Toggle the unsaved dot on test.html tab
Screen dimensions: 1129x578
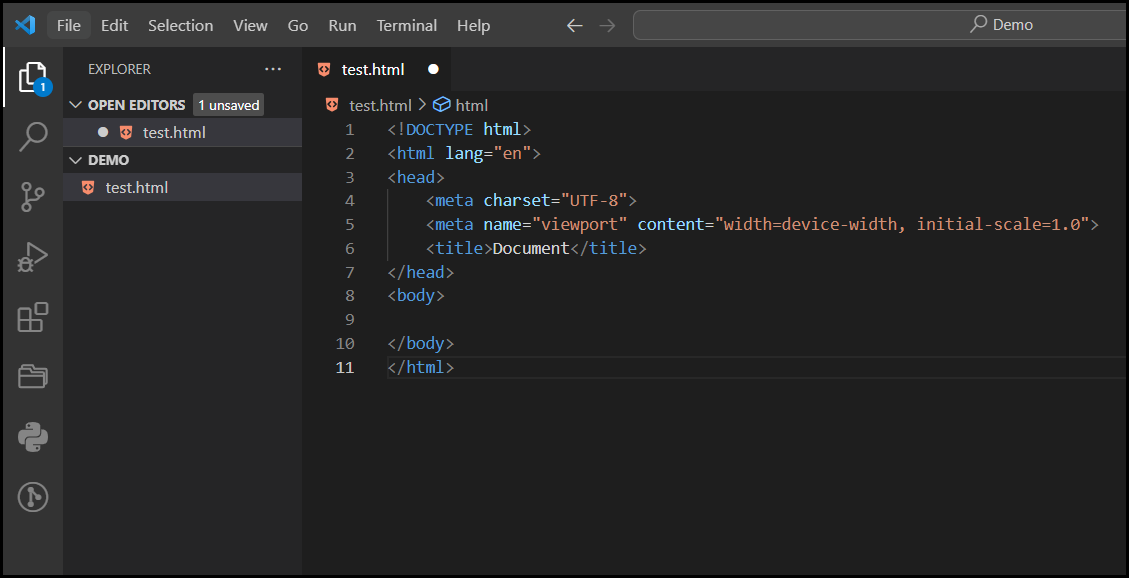(x=433, y=69)
